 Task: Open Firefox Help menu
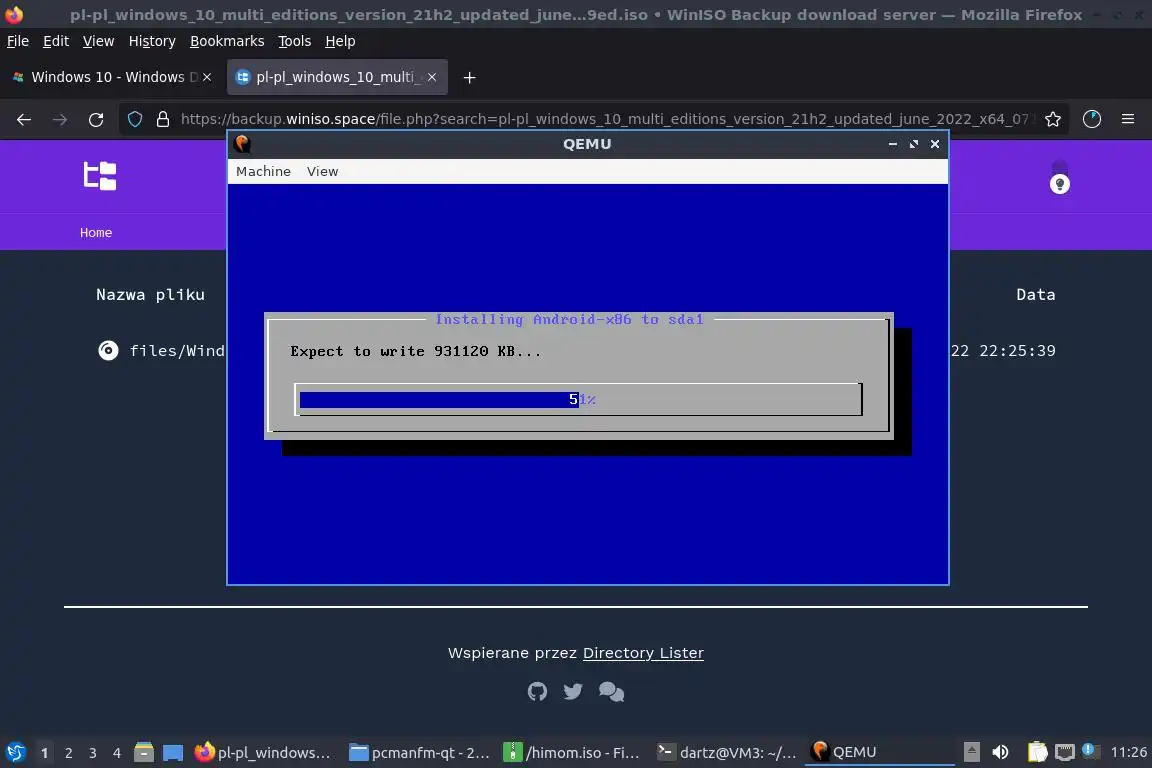(340, 41)
